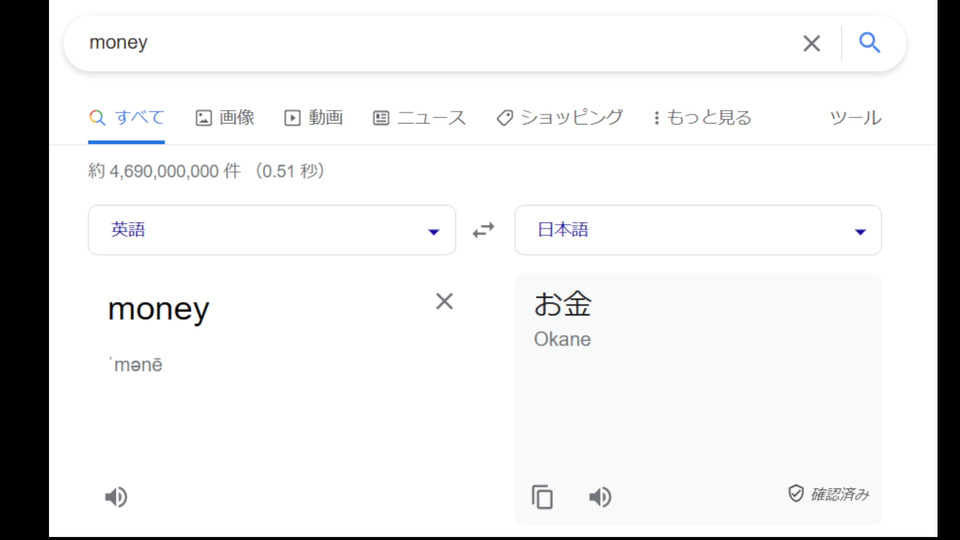
Task: Open the 日本語 target language dropdown
Action: [698, 230]
